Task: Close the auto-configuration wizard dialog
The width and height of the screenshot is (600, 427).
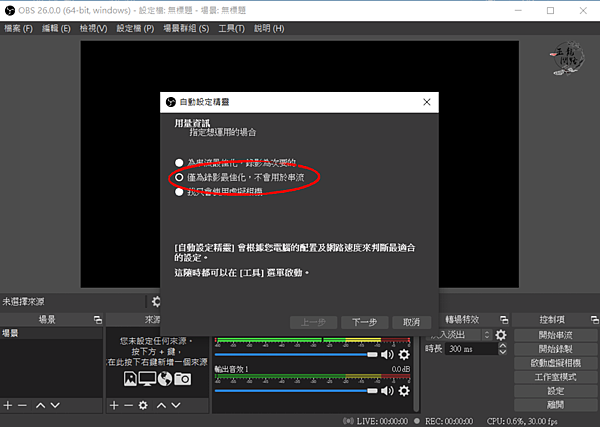Action: point(427,102)
